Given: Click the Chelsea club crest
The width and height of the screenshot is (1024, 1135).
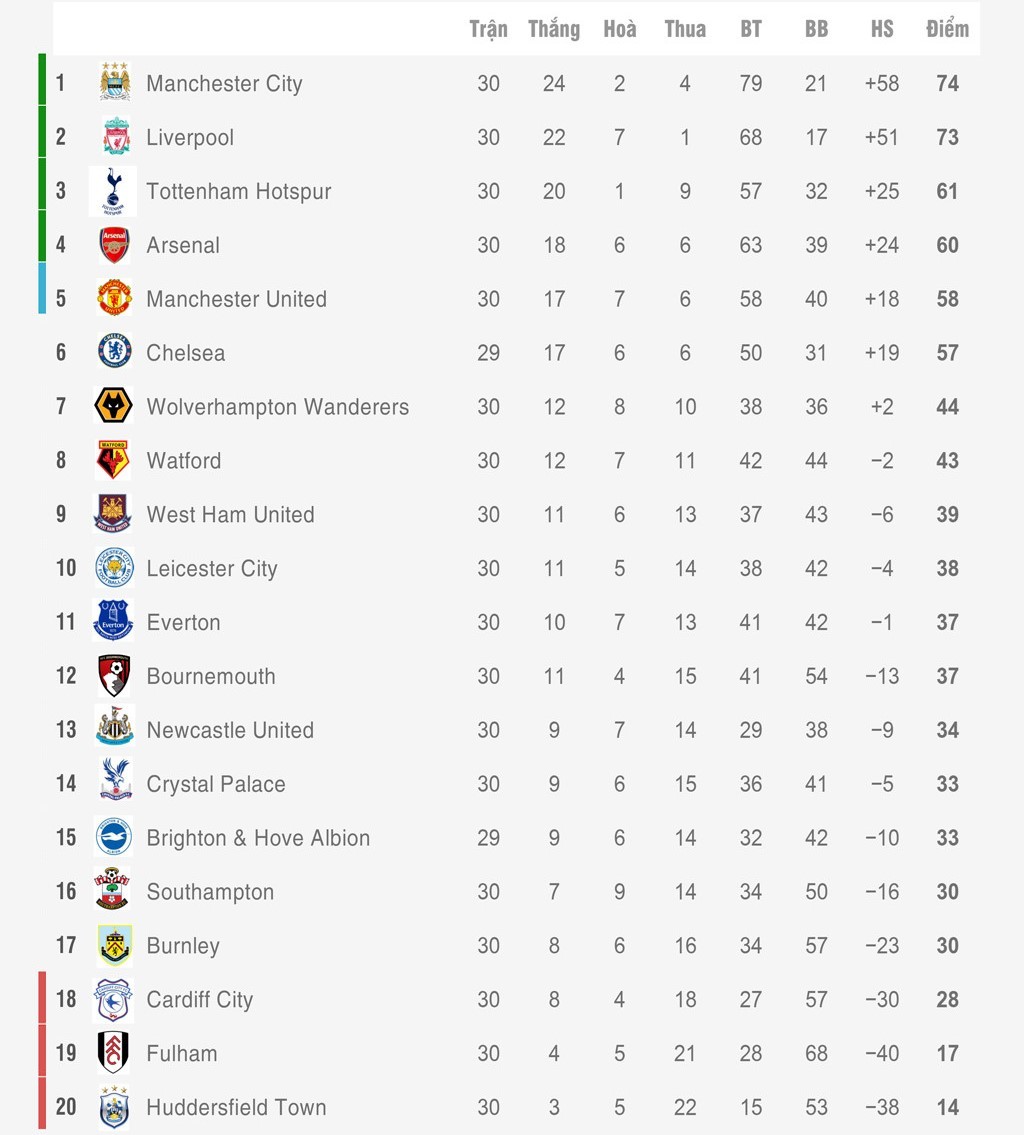Looking at the screenshot, I should tap(114, 352).
